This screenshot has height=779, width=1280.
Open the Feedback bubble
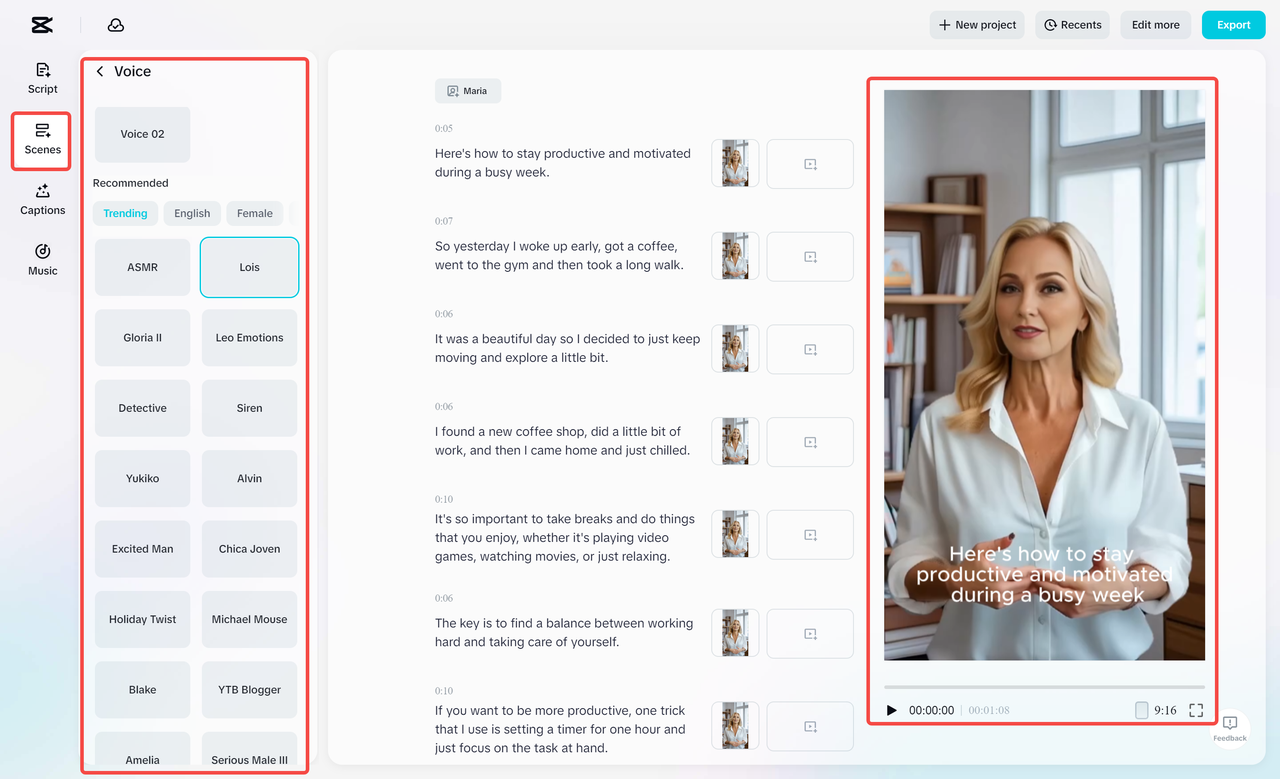[x=1230, y=728]
